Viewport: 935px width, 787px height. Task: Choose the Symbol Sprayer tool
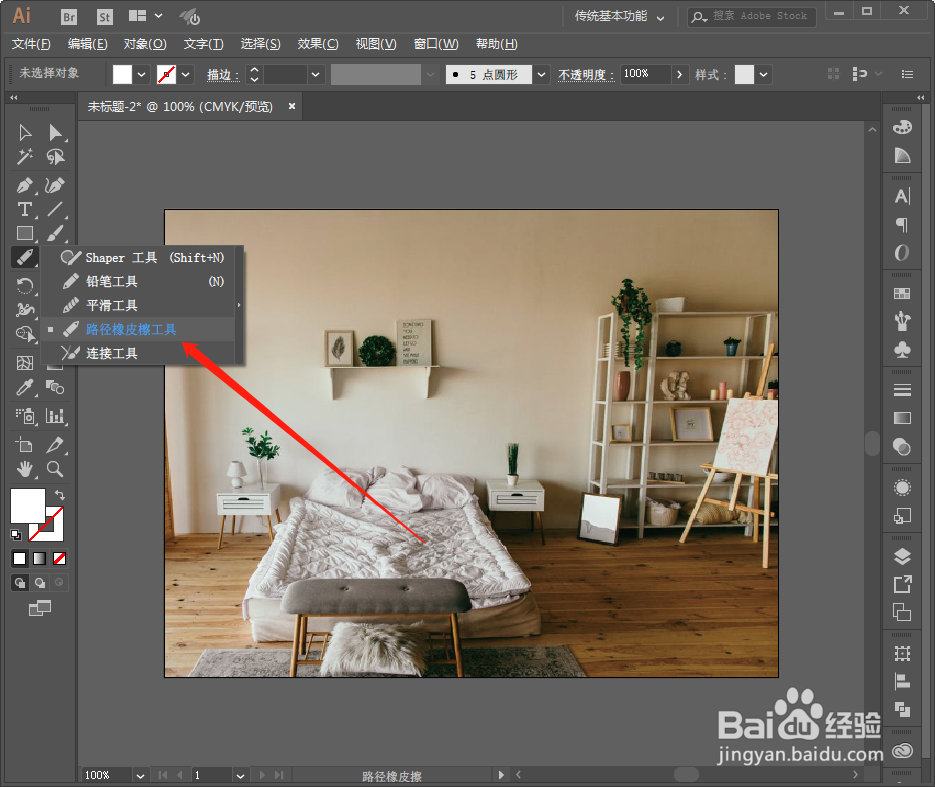pos(24,416)
